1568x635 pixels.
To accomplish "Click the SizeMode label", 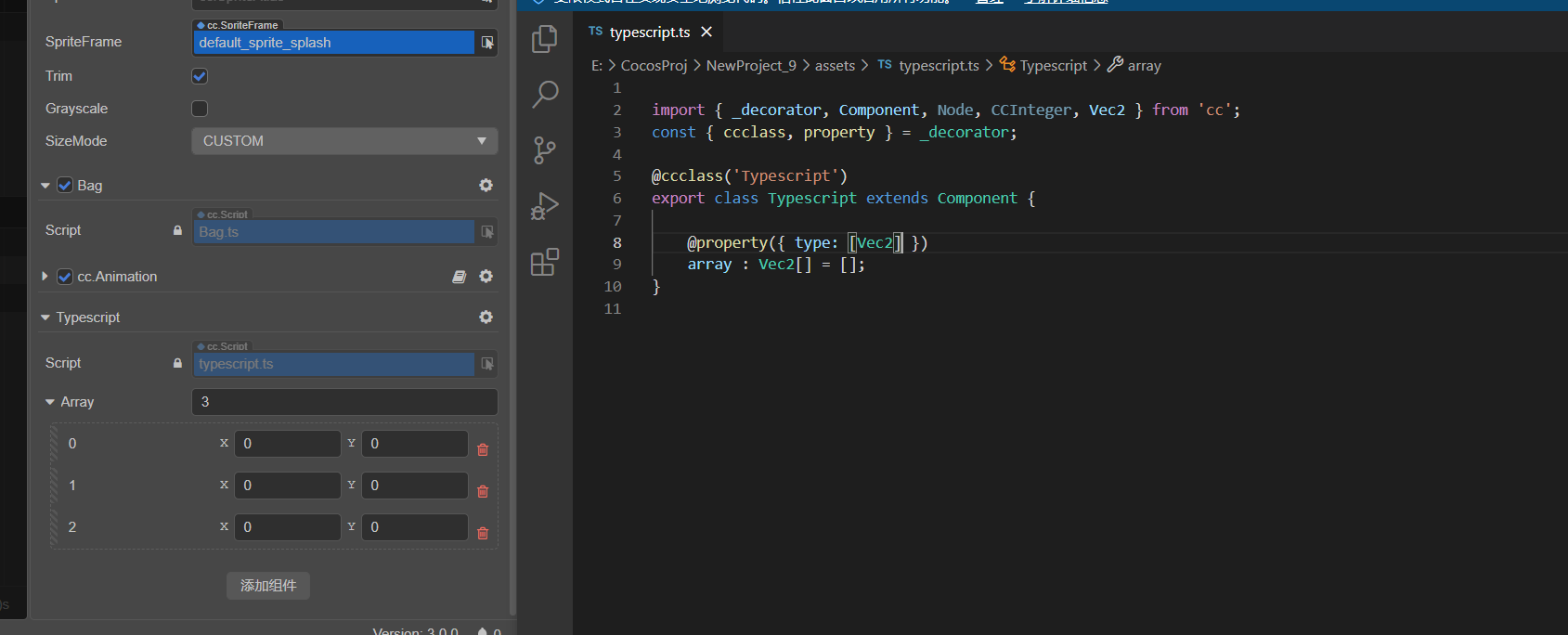I will [76, 141].
